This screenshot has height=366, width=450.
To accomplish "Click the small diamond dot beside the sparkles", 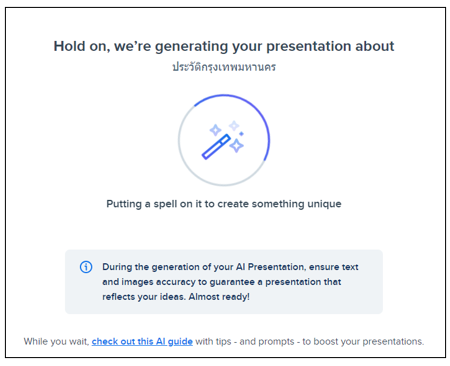I will point(242,134).
